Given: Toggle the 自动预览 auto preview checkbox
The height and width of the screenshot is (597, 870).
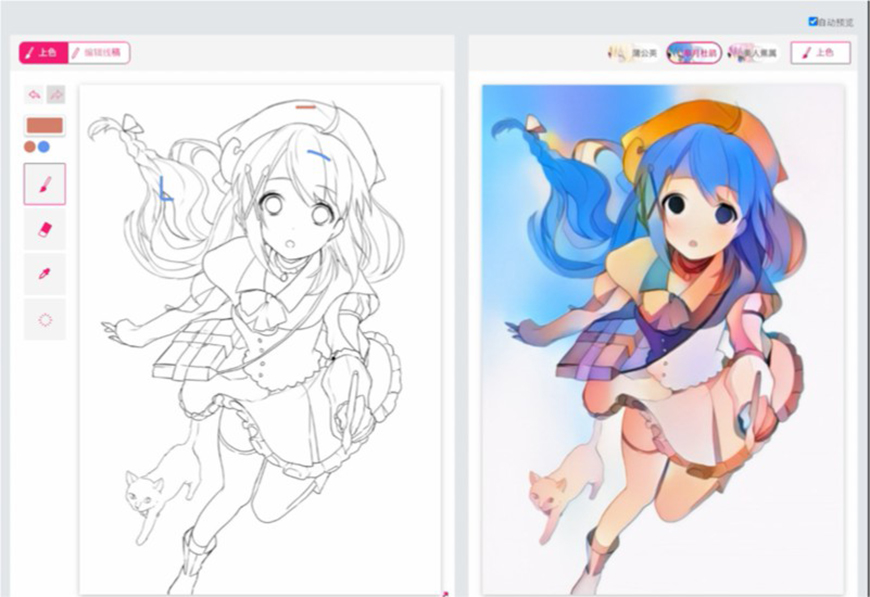Looking at the screenshot, I should [x=813, y=21].
